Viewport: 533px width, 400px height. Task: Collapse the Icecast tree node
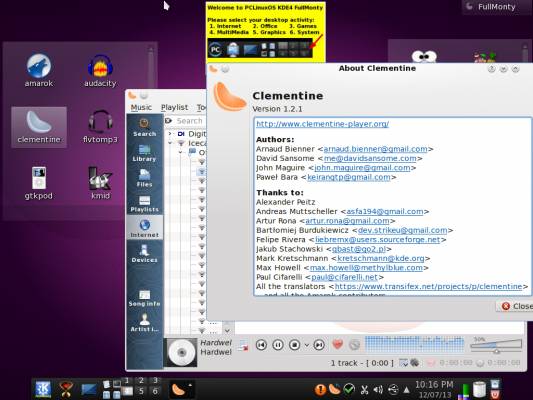click(170, 143)
